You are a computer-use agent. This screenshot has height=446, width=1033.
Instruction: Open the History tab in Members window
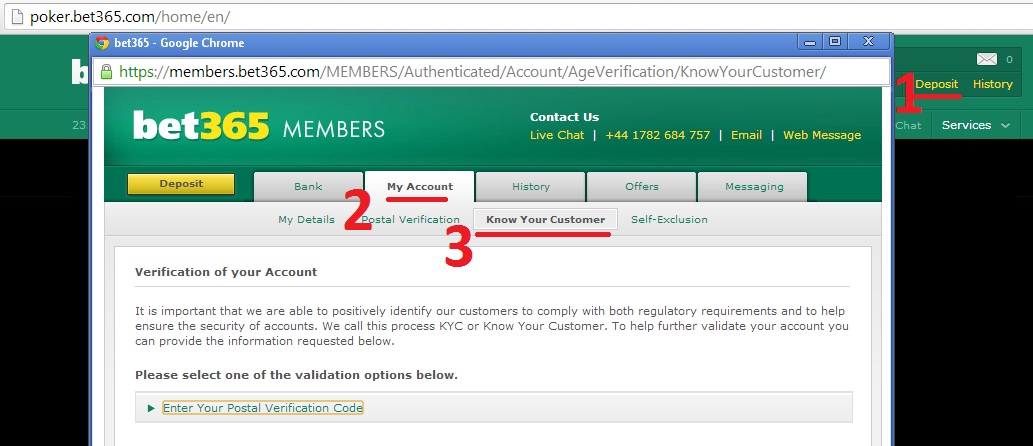(x=530, y=186)
